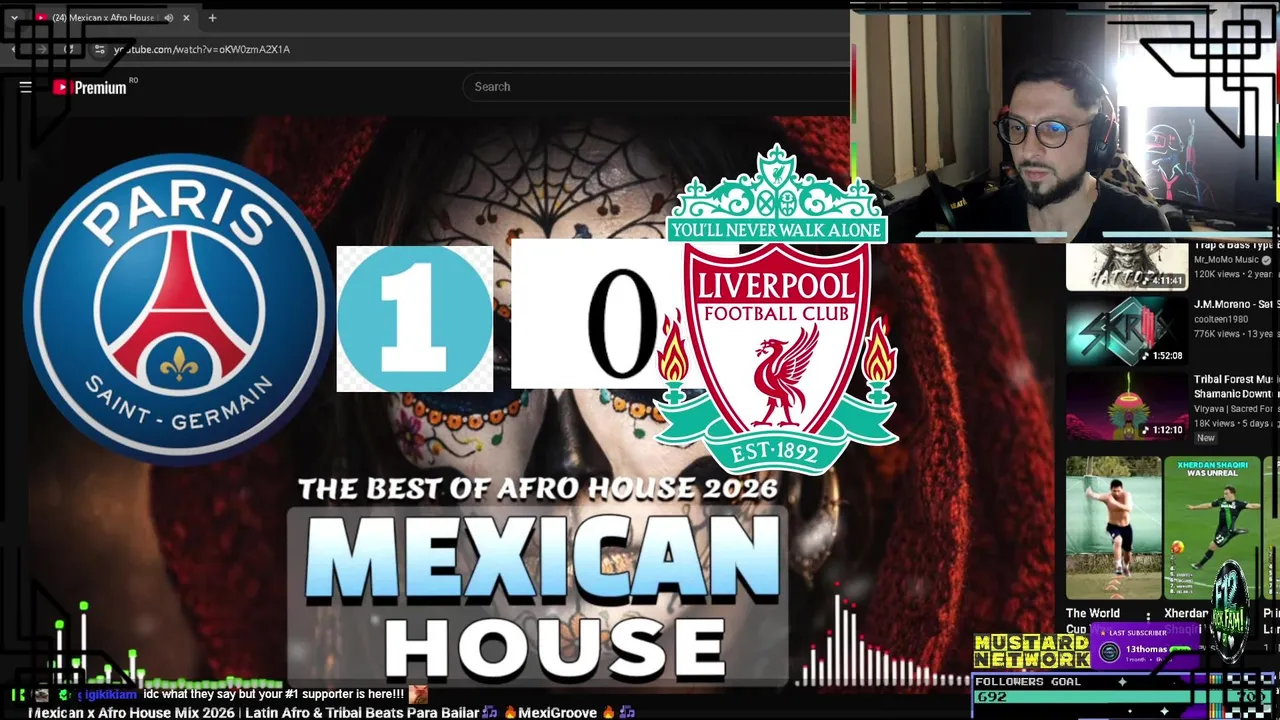
Task: Open the Trap & Bass 4:11:41 video thumbnail
Action: coord(1126,267)
